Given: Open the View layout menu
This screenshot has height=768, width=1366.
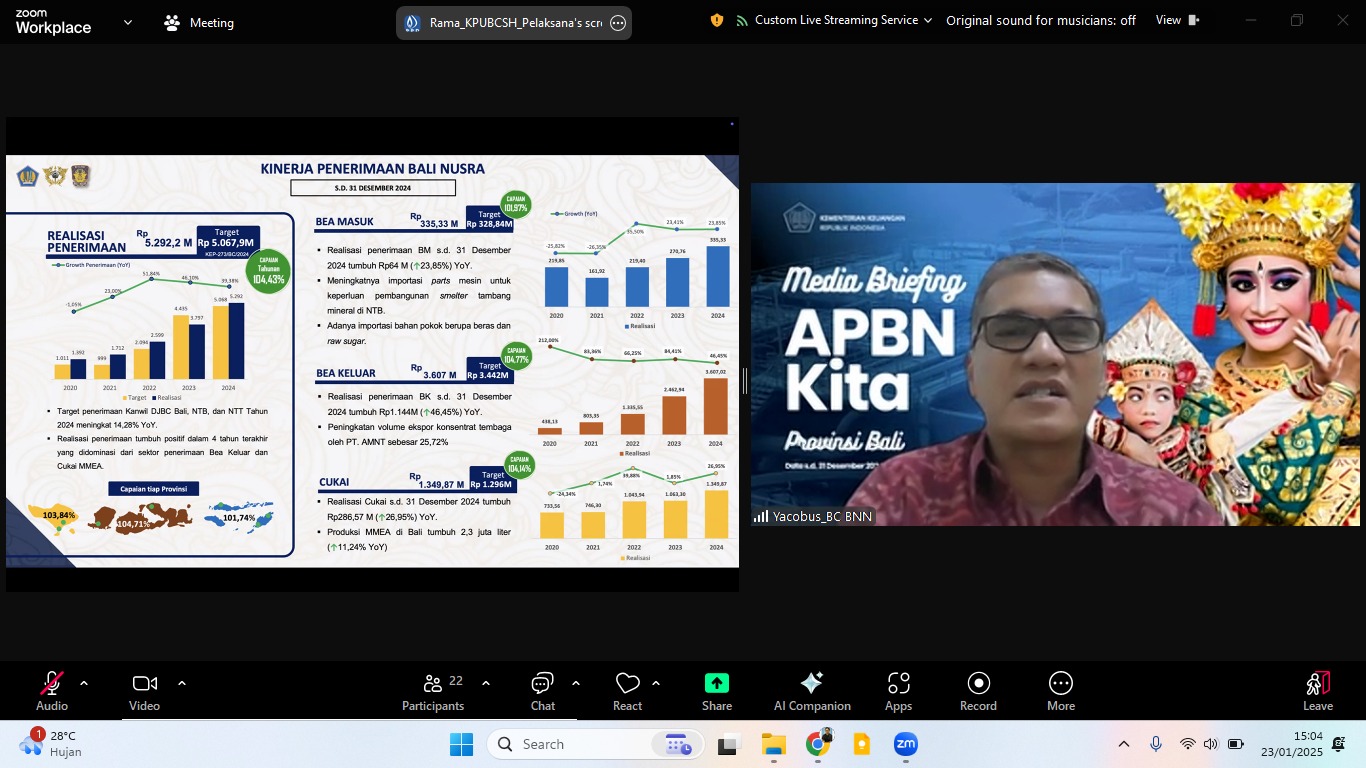Looking at the screenshot, I should click(1178, 20).
